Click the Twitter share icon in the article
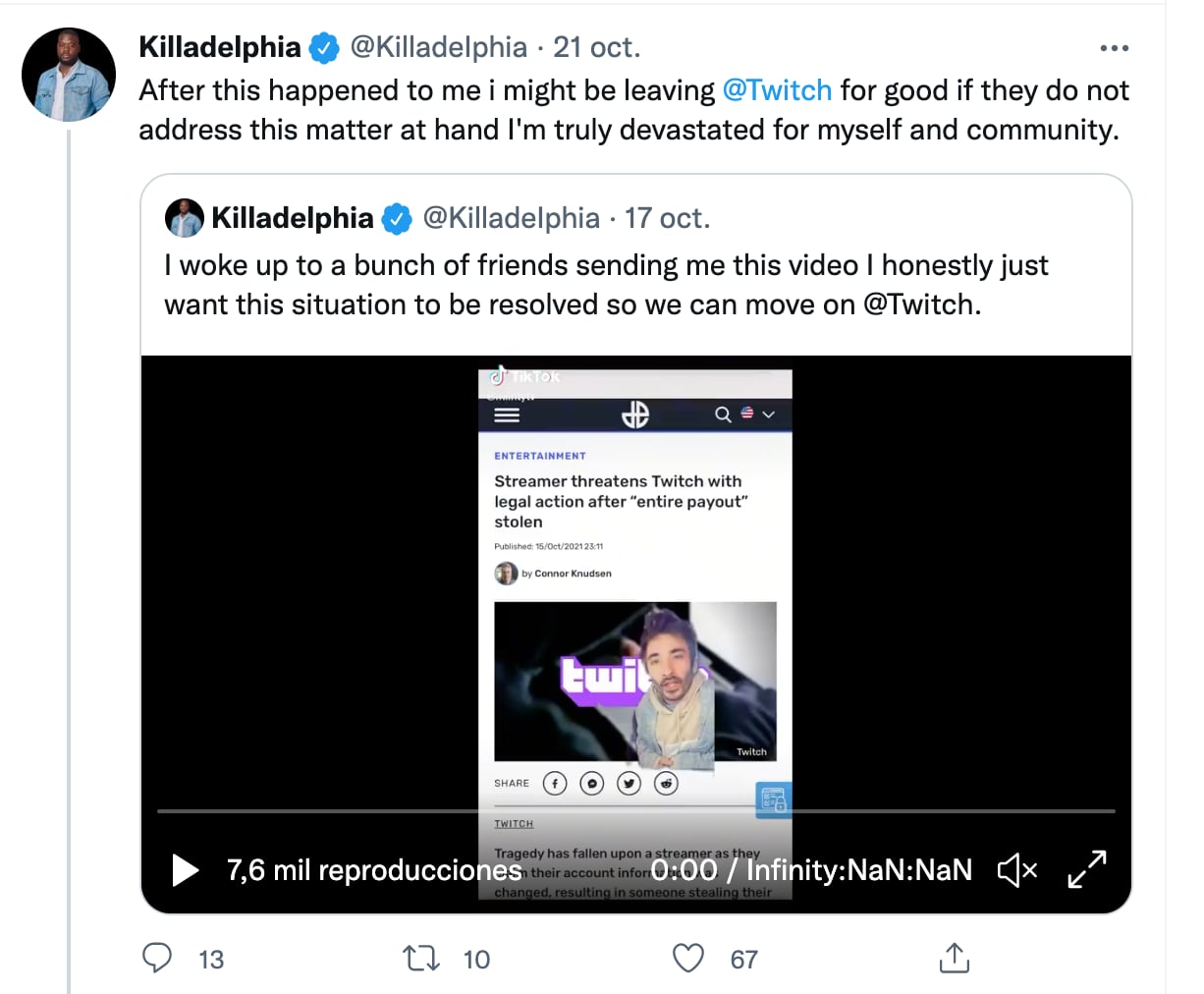The height and width of the screenshot is (994, 1204). point(629,783)
